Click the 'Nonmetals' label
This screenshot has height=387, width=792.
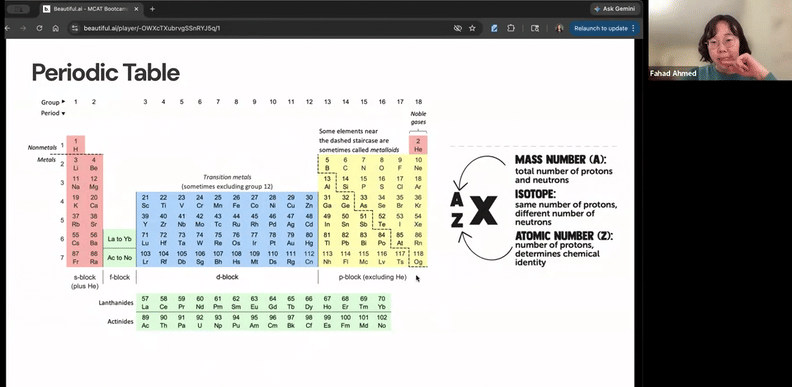pyautogui.click(x=41, y=148)
